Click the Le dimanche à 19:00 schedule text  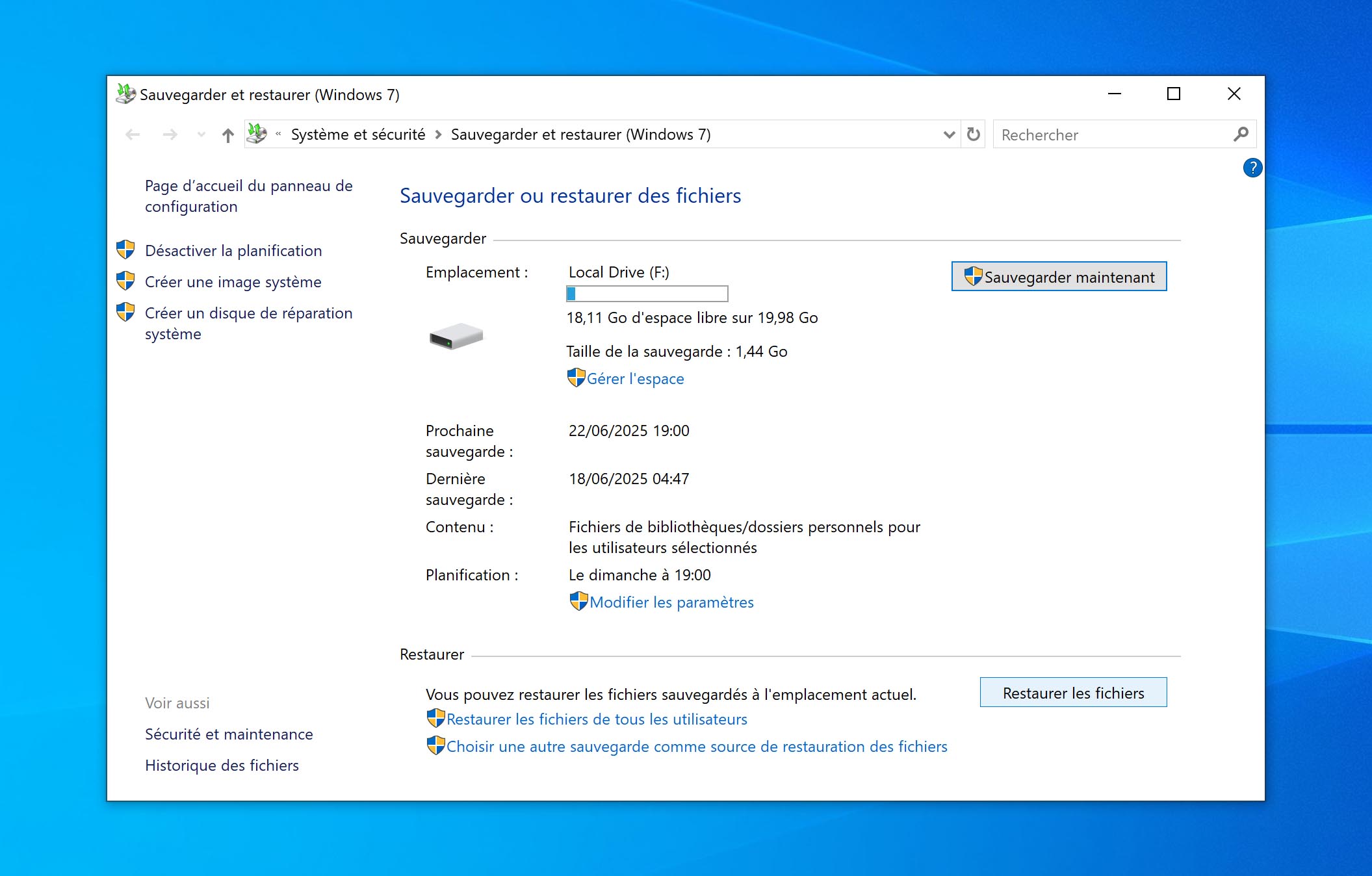640,575
